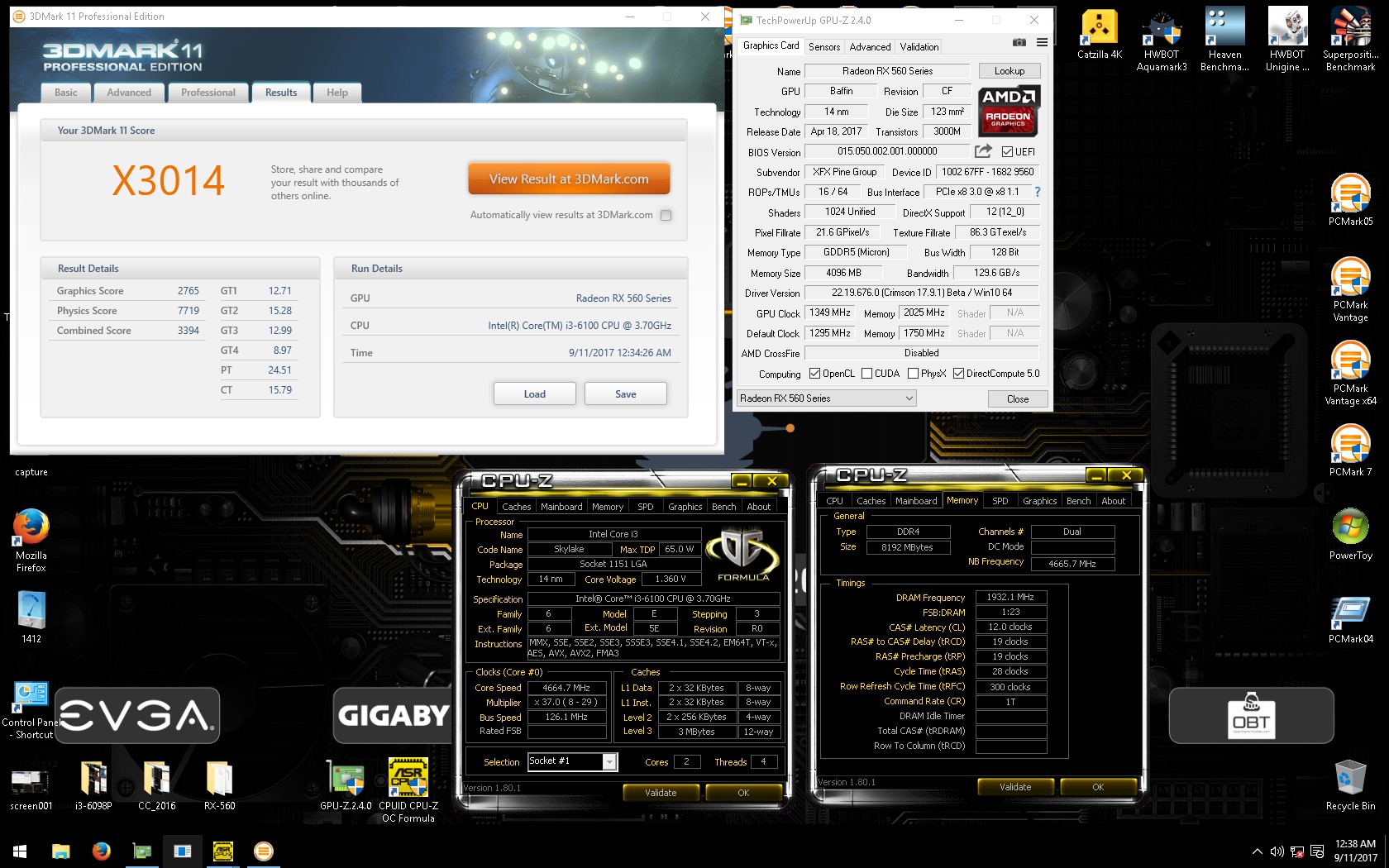Click the Load button in Run Details
1389x868 pixels.
[x=535, y=394]
